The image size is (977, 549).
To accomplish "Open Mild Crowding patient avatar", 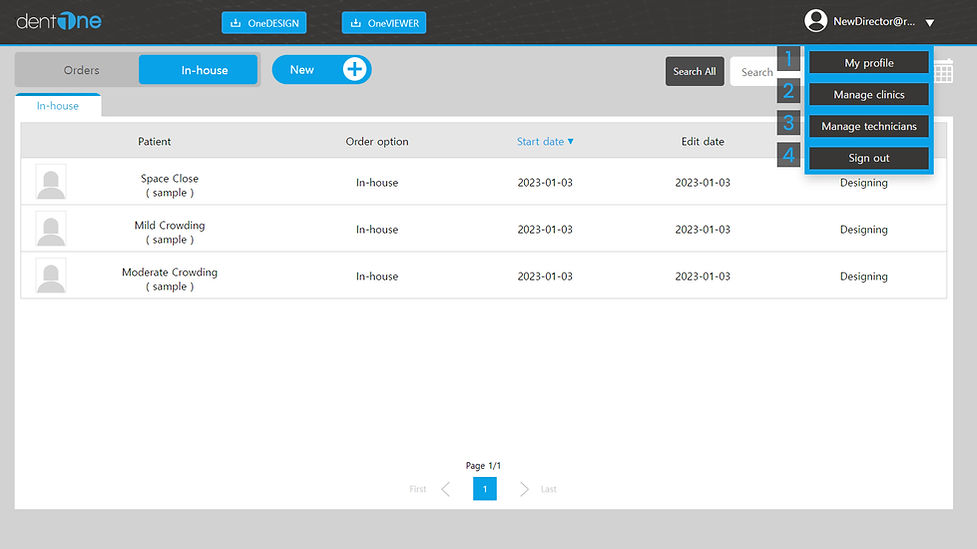I will click(51, 229).
